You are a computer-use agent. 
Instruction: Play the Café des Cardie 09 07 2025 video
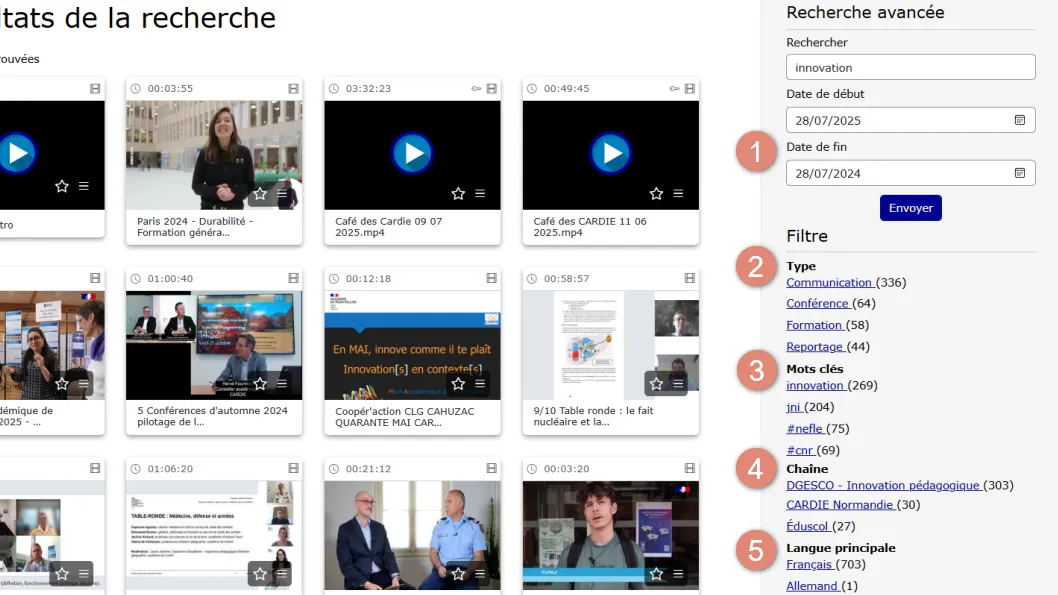click(412, 154)
